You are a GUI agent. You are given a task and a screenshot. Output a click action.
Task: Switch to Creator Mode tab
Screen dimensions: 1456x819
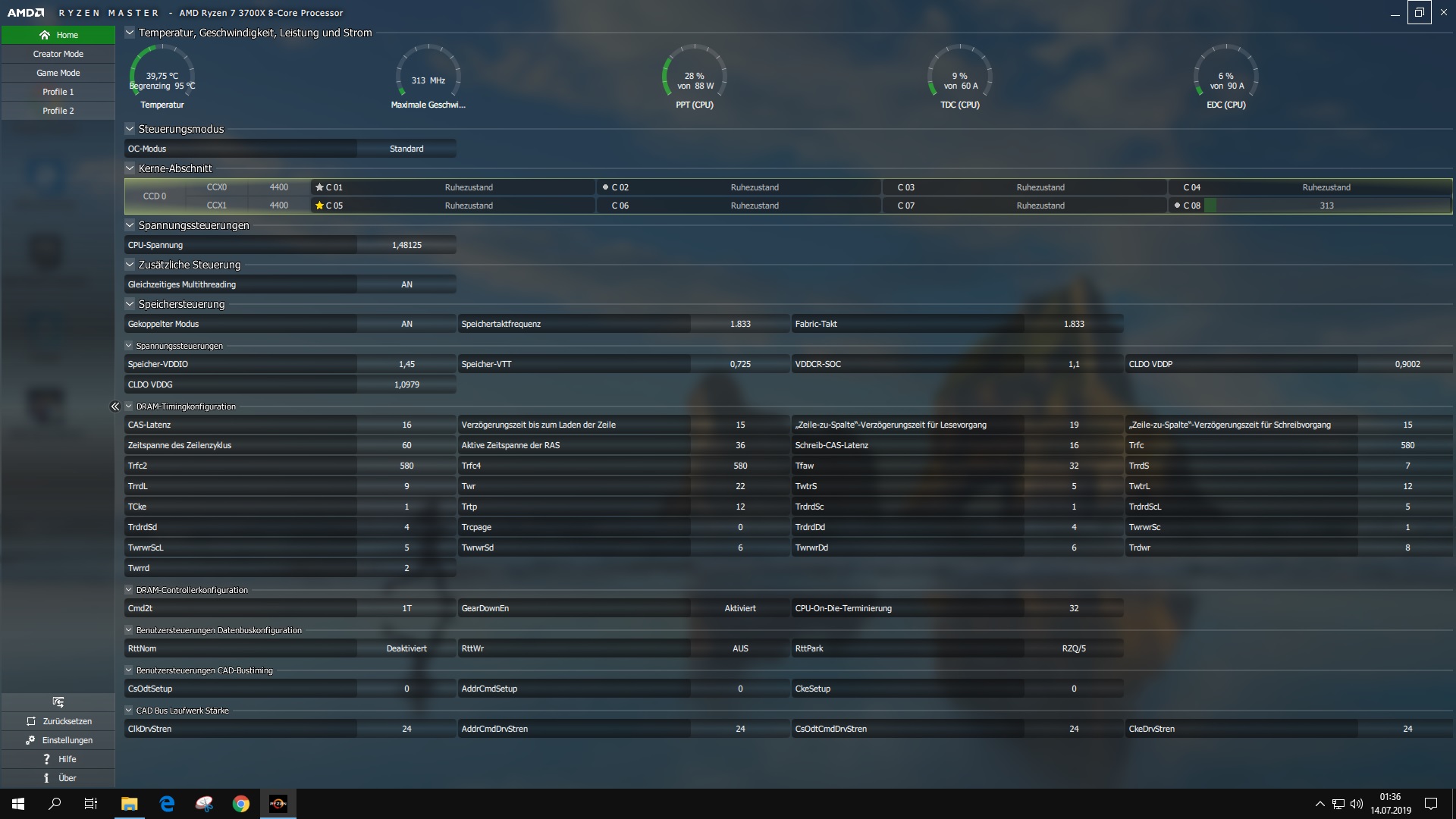(58, 54)
